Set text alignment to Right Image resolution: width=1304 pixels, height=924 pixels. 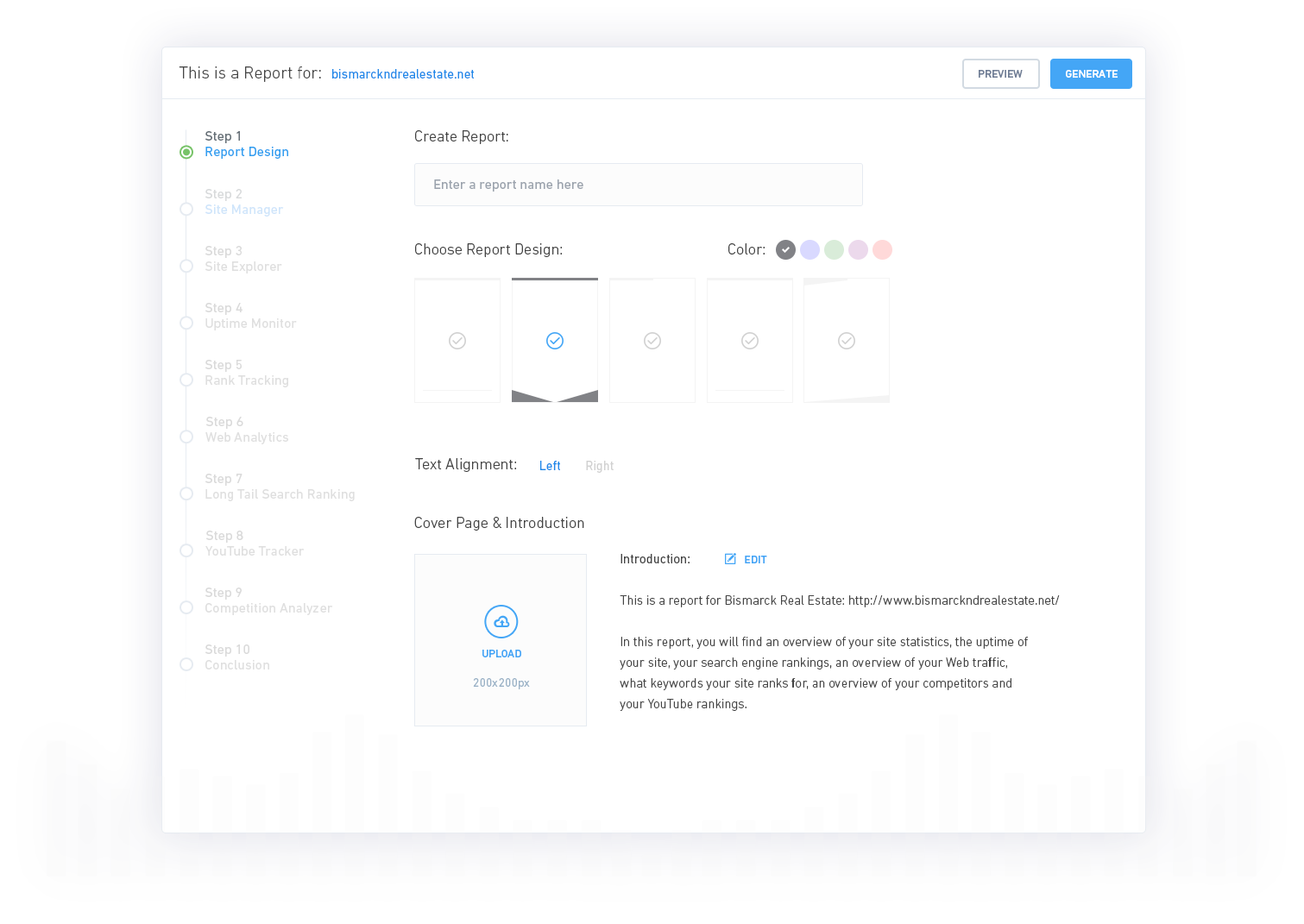(x=600, y=466)
